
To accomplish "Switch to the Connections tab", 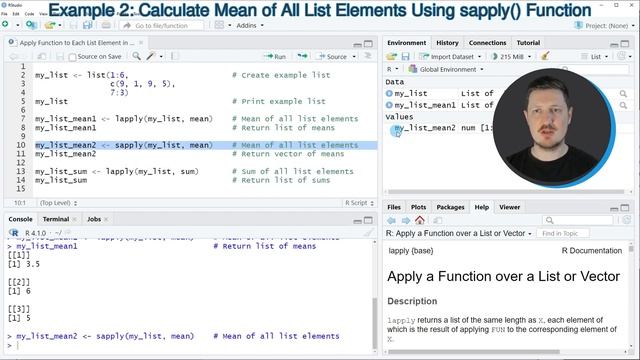I will 487,42.
